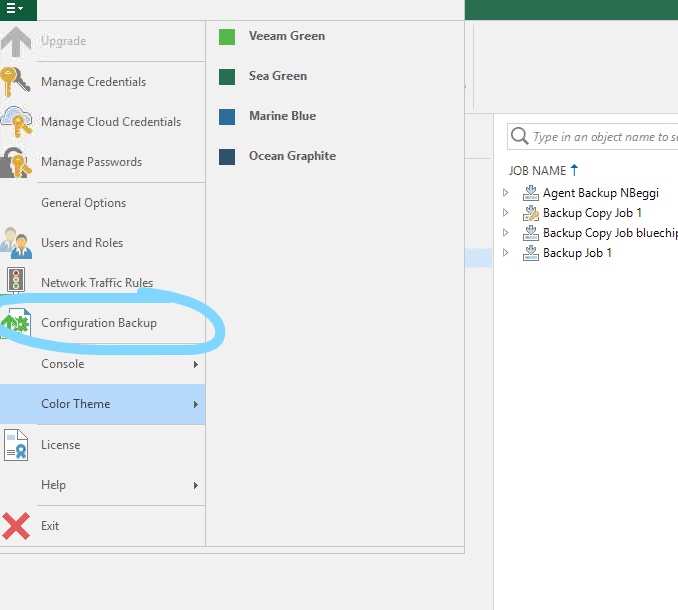The width and height of the screenshot is (678, 610).
Task: Select the Color Theme menu entry
Action: click(x=102, y=404)
